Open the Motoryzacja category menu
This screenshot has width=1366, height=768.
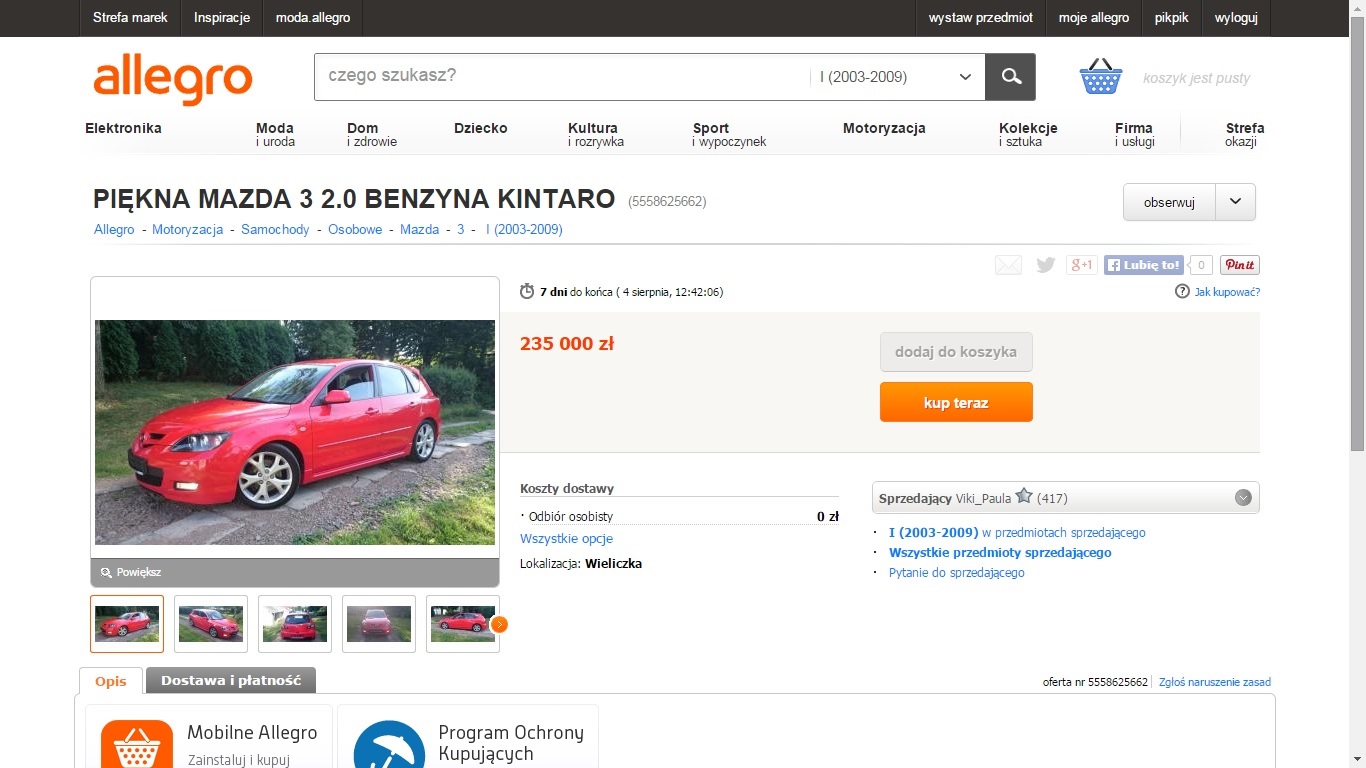[x=884, y=128]
